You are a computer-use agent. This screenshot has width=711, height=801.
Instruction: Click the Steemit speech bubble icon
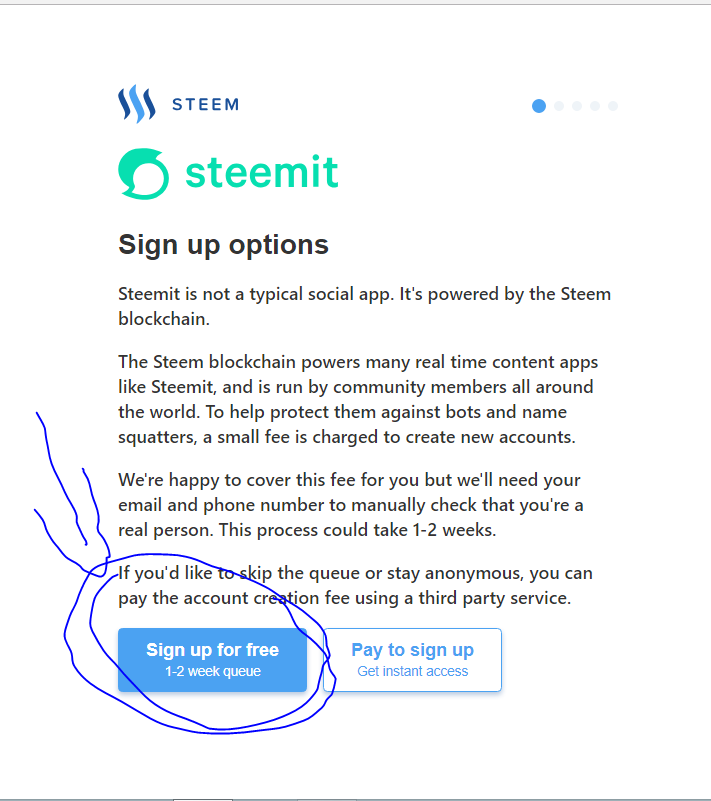point(144,174)
